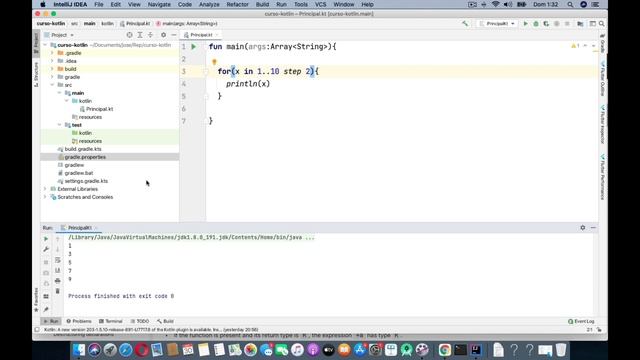Open the Problems tool window

pos(79,321)
